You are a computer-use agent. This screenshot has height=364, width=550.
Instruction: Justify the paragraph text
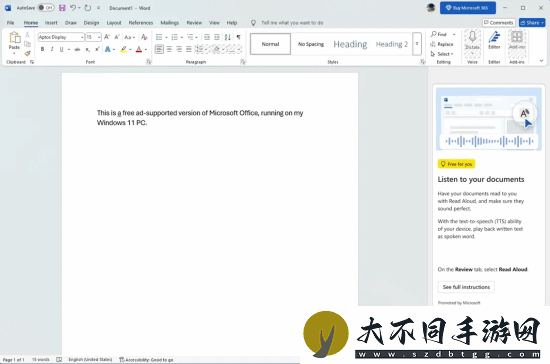point(189,49)
